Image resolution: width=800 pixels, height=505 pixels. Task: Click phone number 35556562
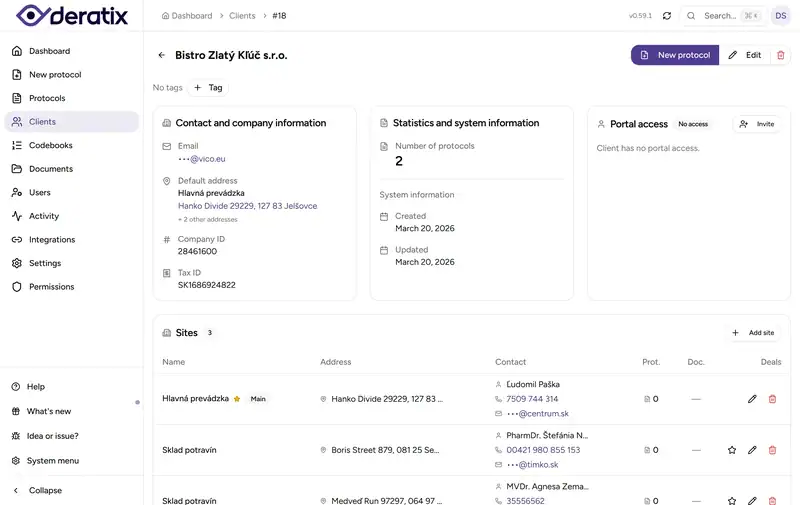(526, 501)
